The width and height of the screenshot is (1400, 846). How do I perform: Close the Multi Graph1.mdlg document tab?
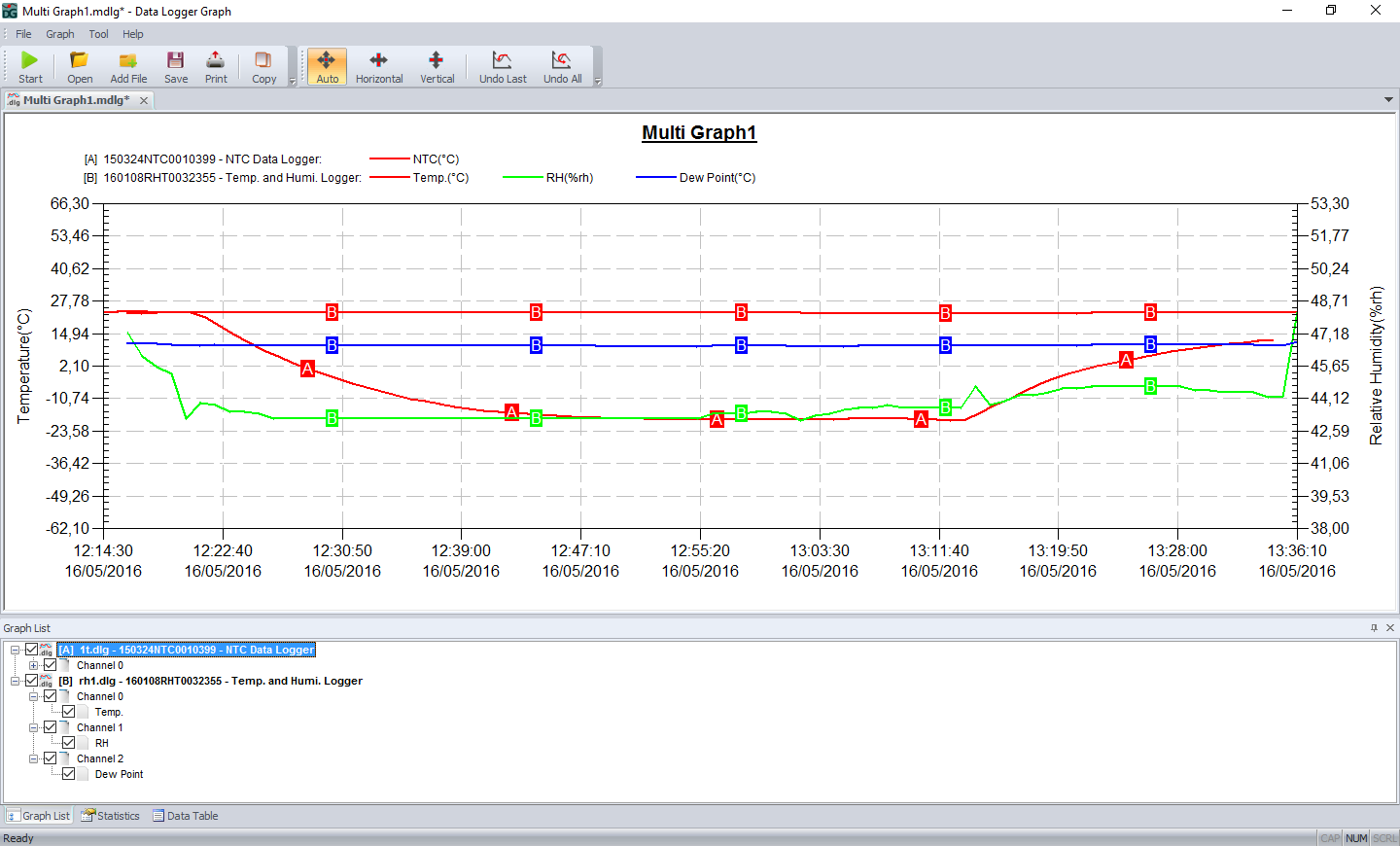coord(144,100)
